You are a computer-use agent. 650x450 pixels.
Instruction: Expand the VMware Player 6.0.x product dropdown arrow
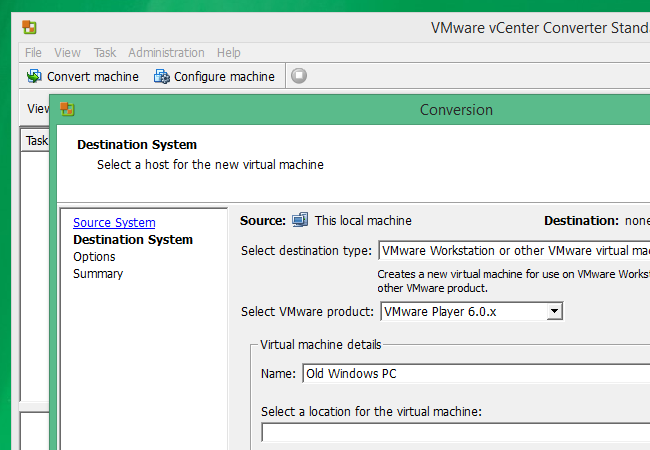(x=554, y=311)
